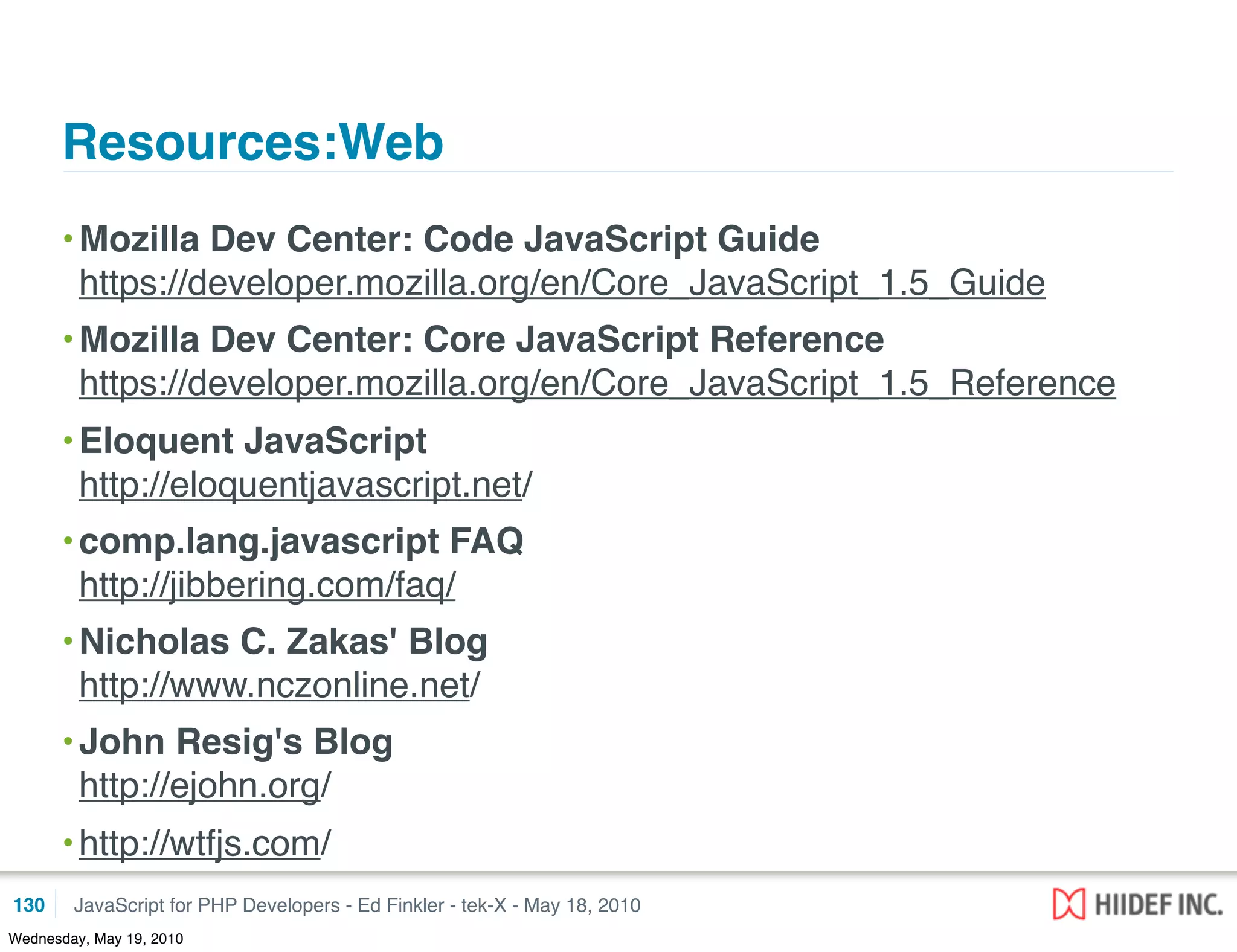Screen dimensions: 1237x952
Task: Click the Resources:Web slide title
Action: click(254, 143)
